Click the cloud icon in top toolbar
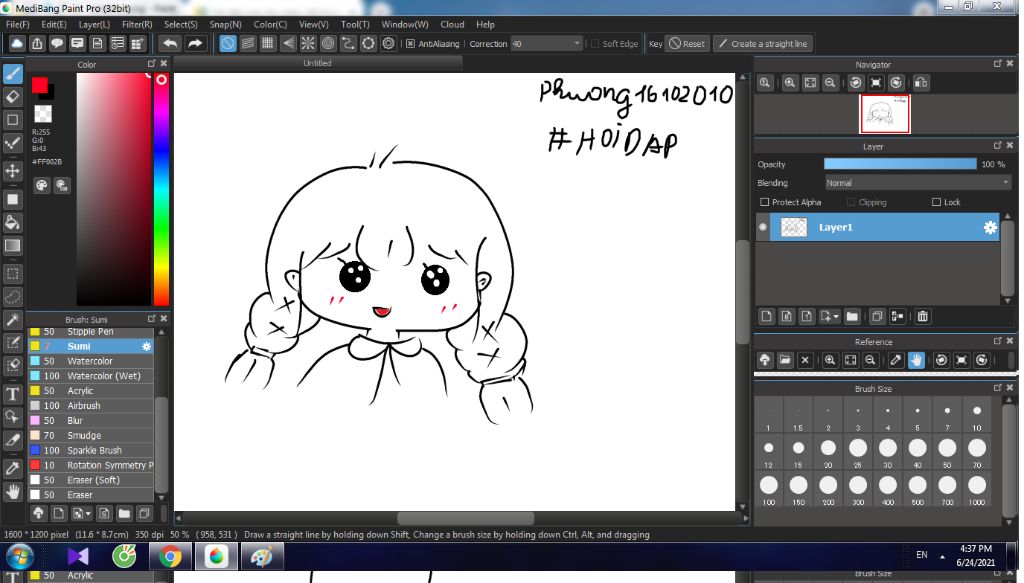Viewport: 1024px width, 583px height. click(16, 44)
